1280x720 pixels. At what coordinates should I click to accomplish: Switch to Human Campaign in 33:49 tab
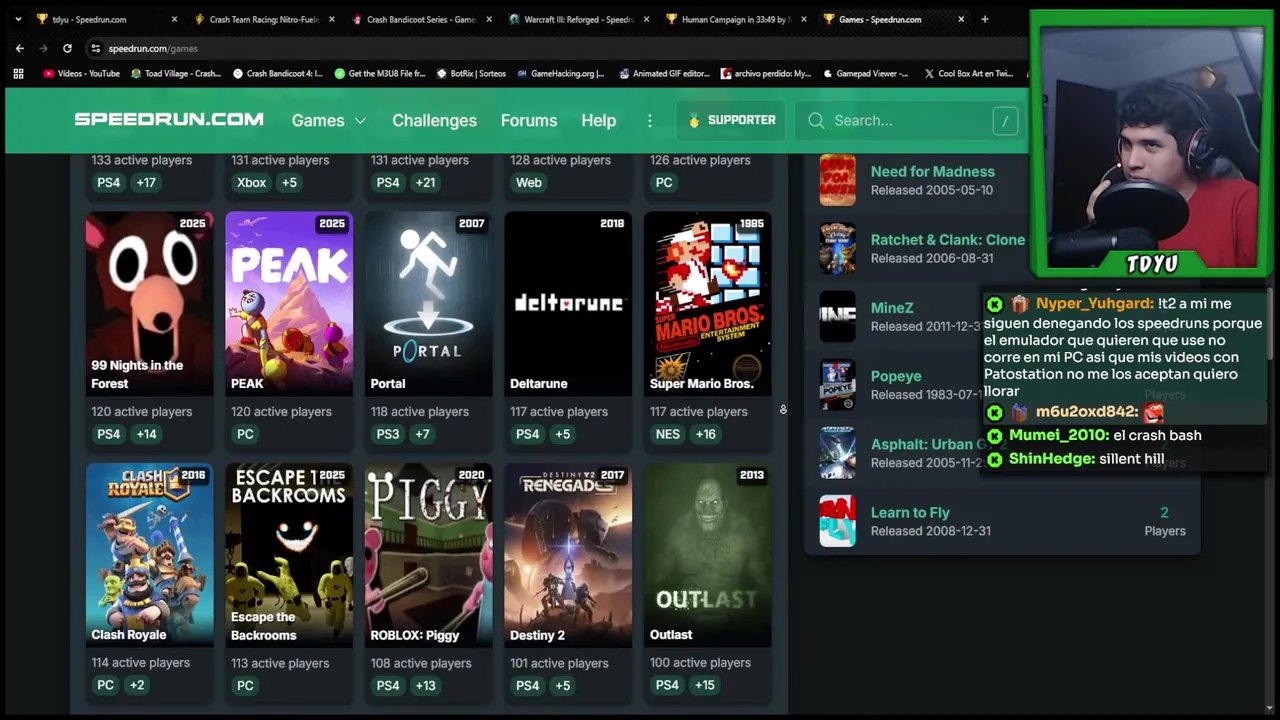[x=736, y=19]
